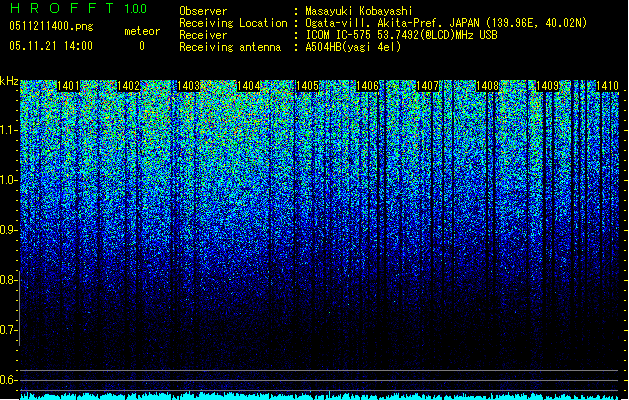
Task: Click the Receiver label
Action: 203,35
